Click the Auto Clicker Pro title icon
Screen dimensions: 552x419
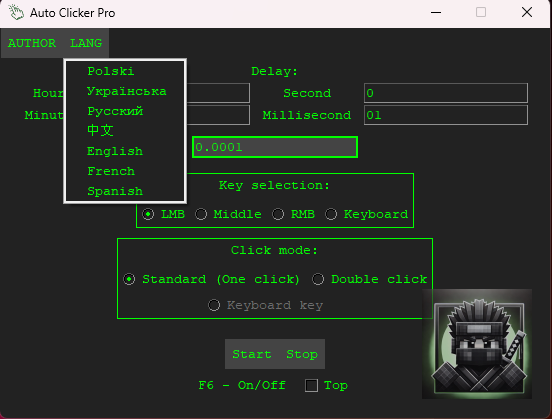[x=16, y=13]
